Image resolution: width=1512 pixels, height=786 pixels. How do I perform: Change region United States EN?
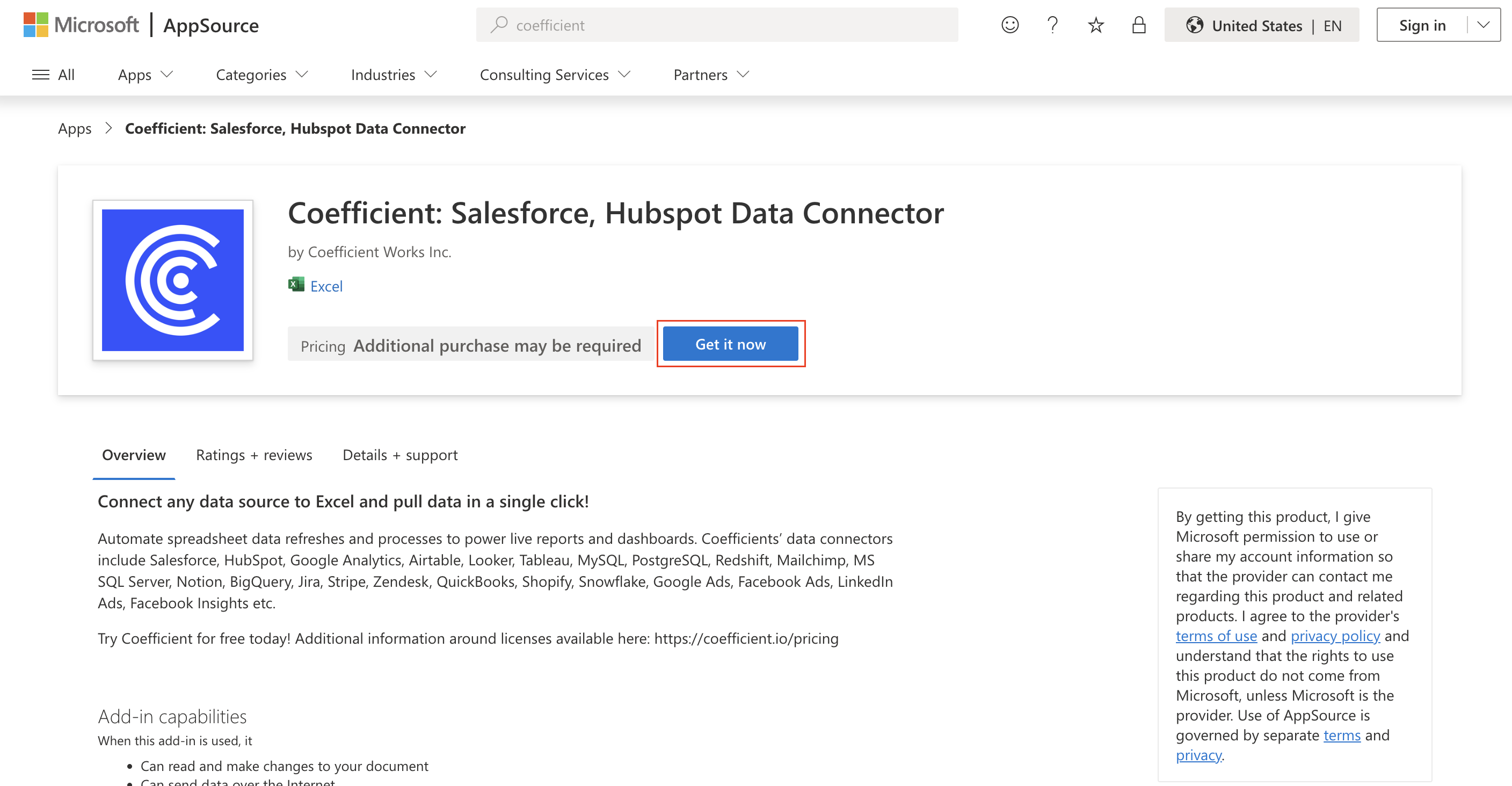(x=1261, y=25)
